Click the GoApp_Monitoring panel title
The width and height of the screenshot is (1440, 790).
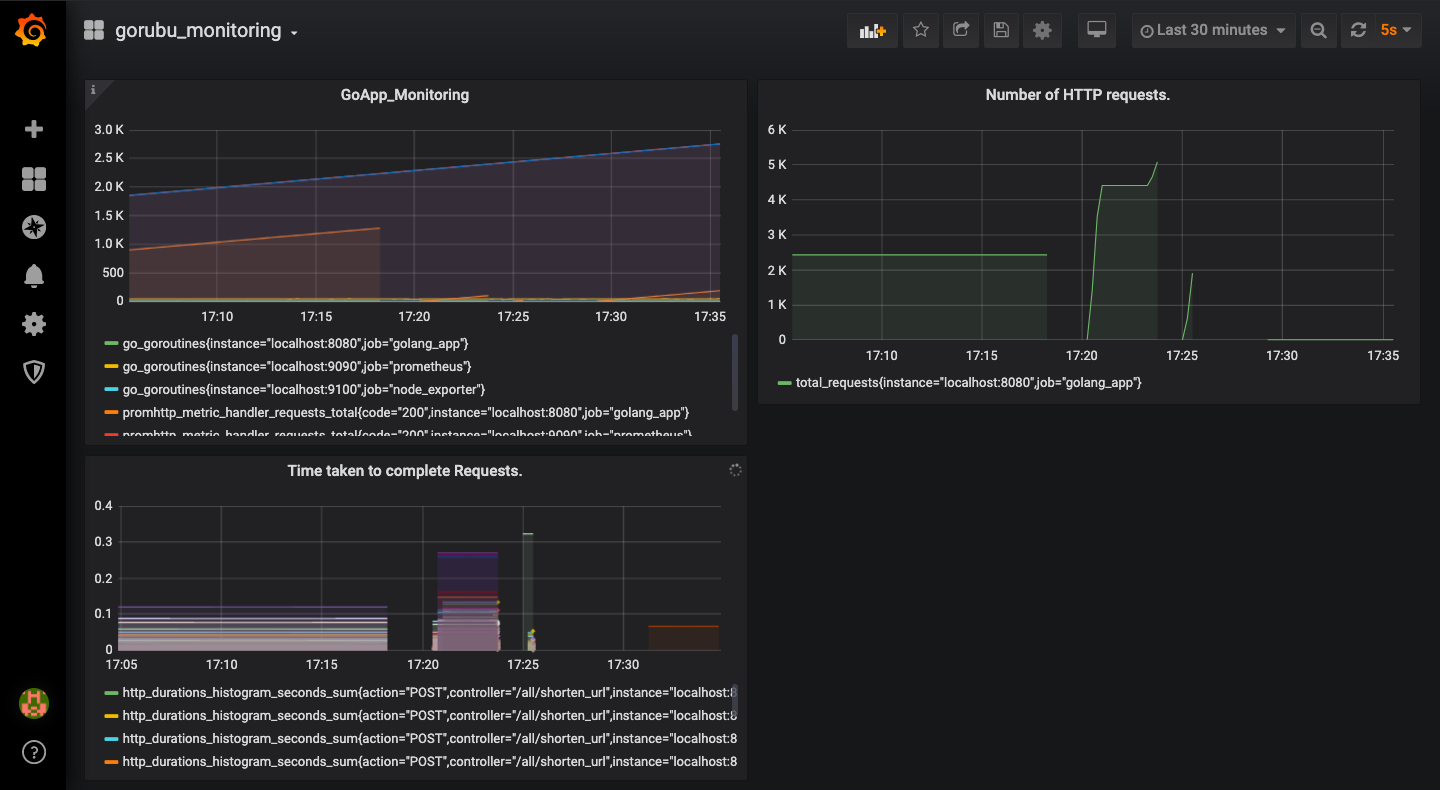point(405,95)
